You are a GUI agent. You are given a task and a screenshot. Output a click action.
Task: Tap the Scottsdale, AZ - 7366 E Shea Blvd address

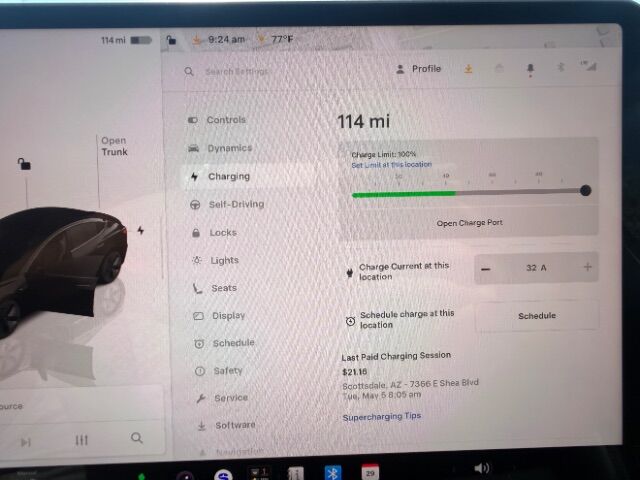(410, 384)
